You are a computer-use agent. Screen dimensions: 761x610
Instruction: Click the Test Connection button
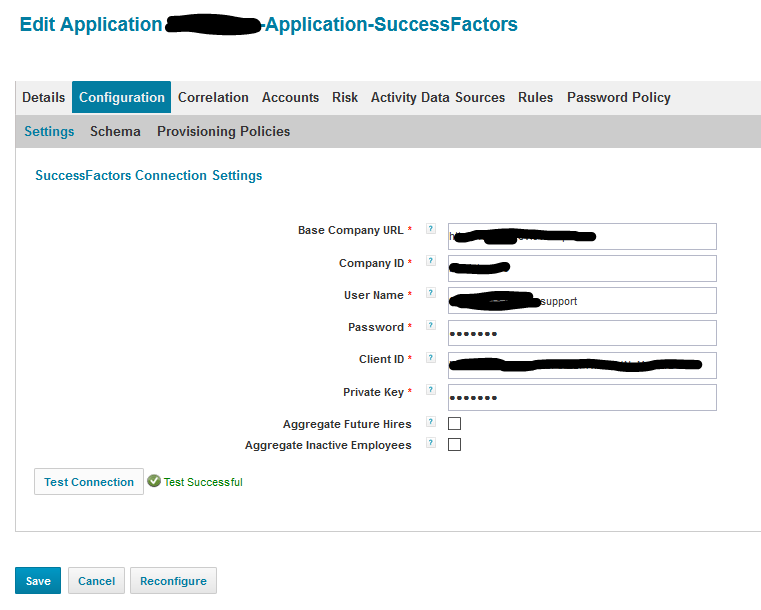[89, 482]
